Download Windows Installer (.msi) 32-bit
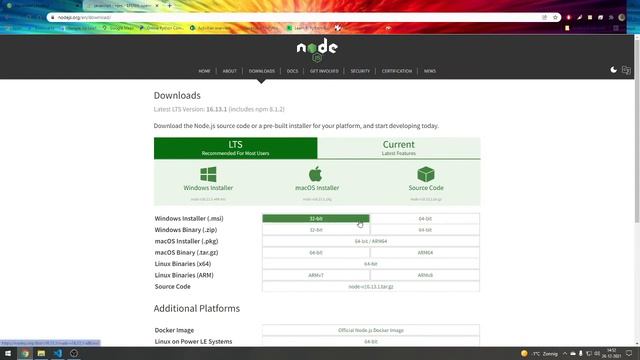The image size is (640, 360). [x=316, y=218]
